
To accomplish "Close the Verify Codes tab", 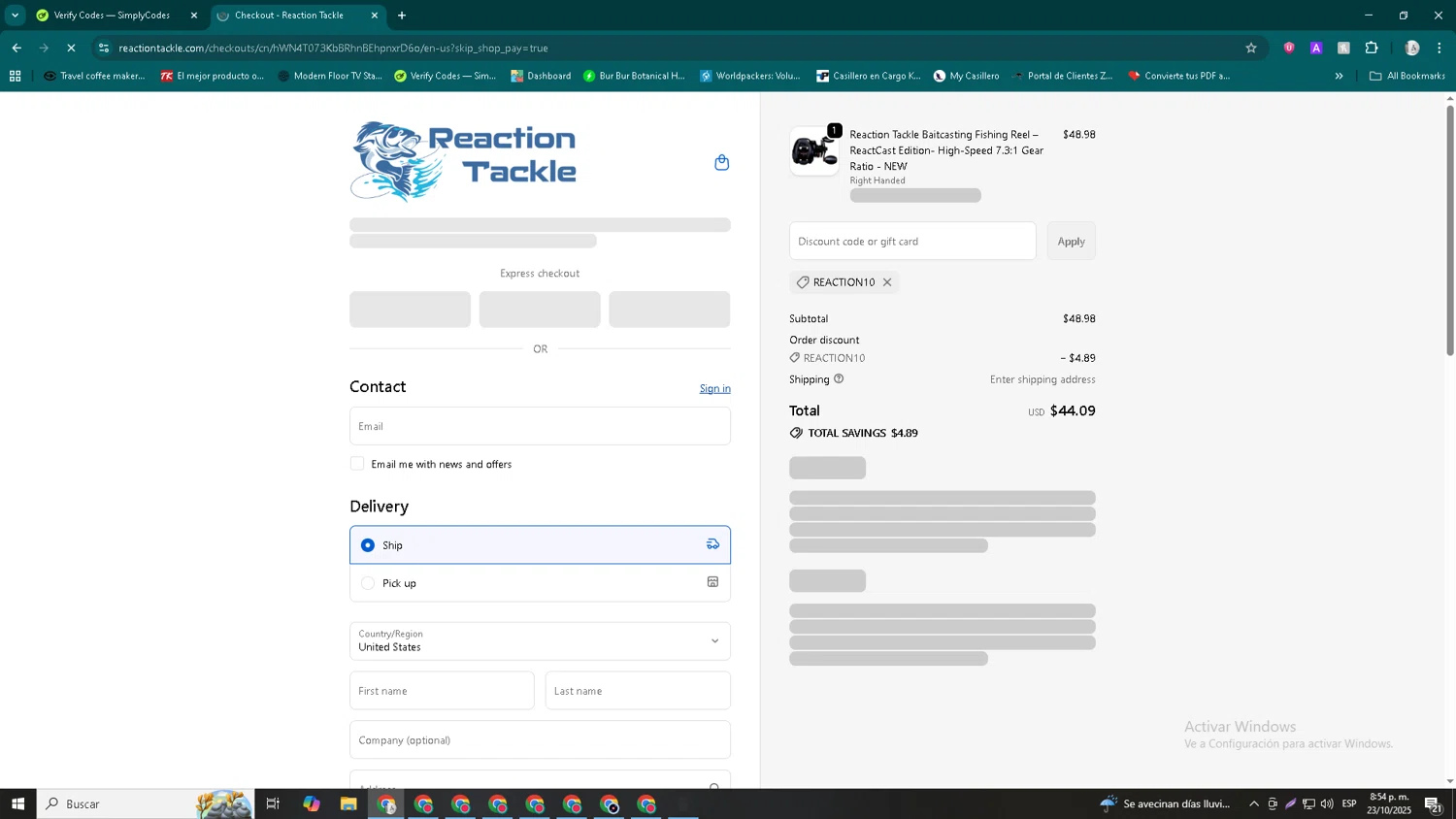I will (194, 16).
